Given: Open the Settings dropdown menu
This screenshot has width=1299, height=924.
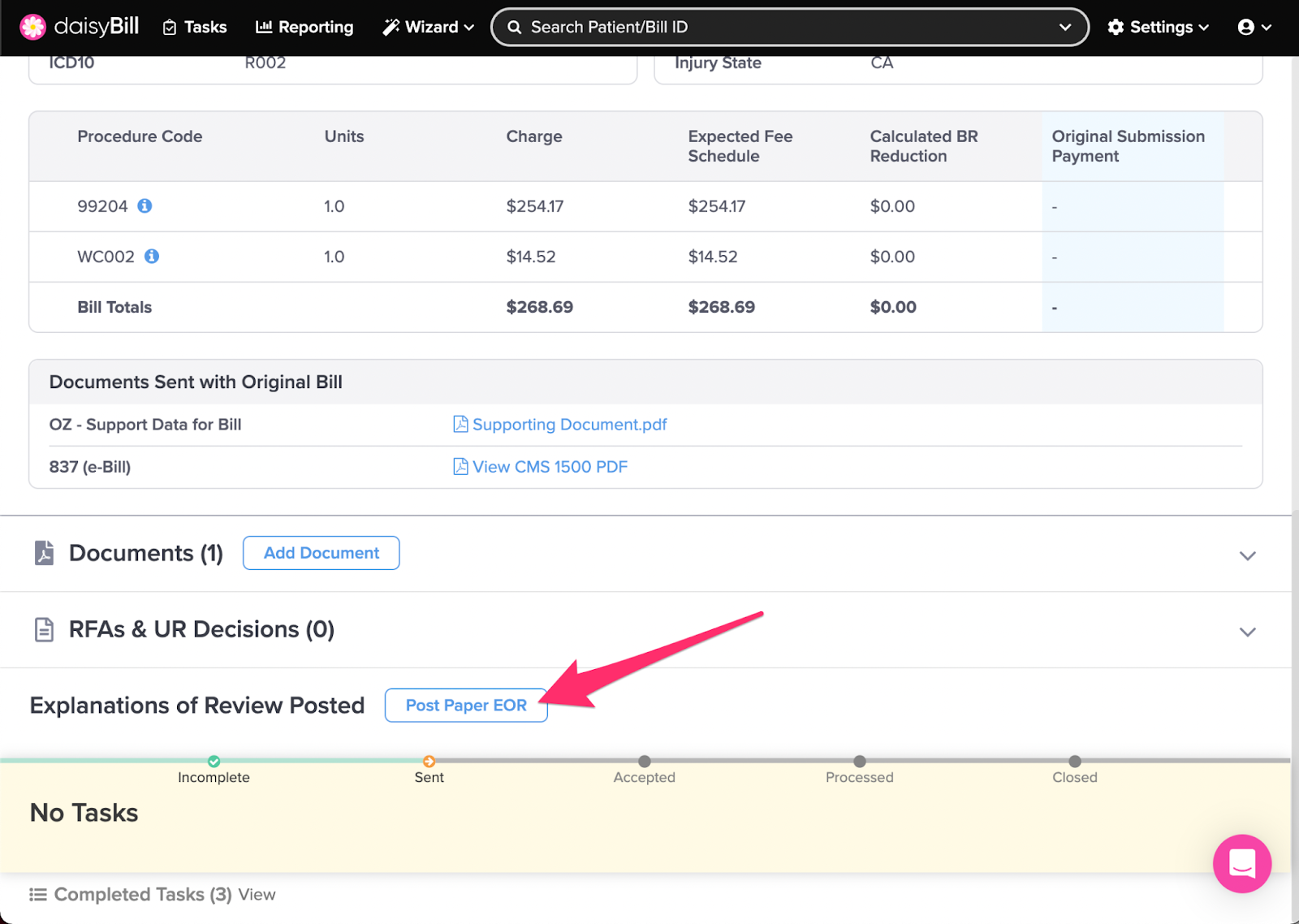Looking at the screenshot, I should click(1158, 27).
